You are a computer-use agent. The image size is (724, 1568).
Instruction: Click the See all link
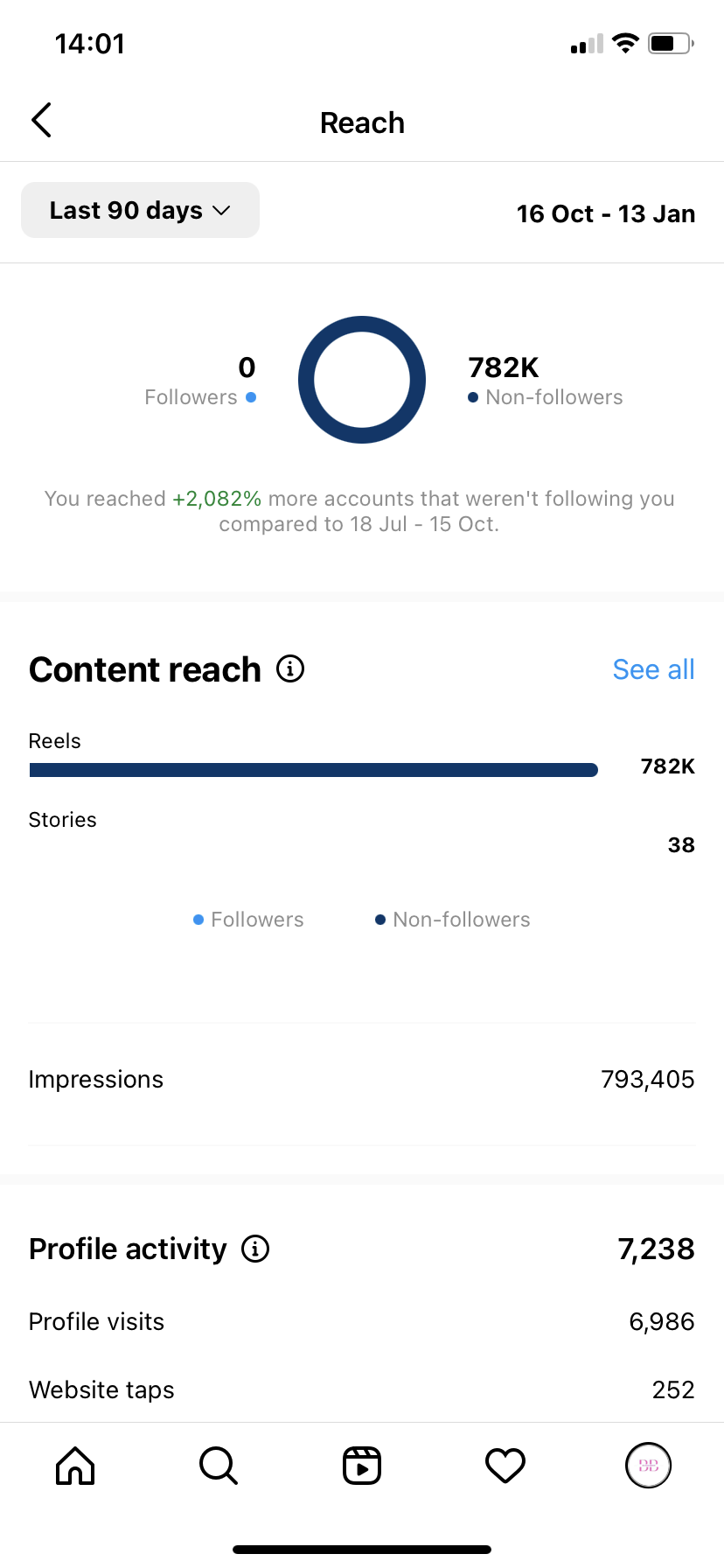tap(653, 669)
